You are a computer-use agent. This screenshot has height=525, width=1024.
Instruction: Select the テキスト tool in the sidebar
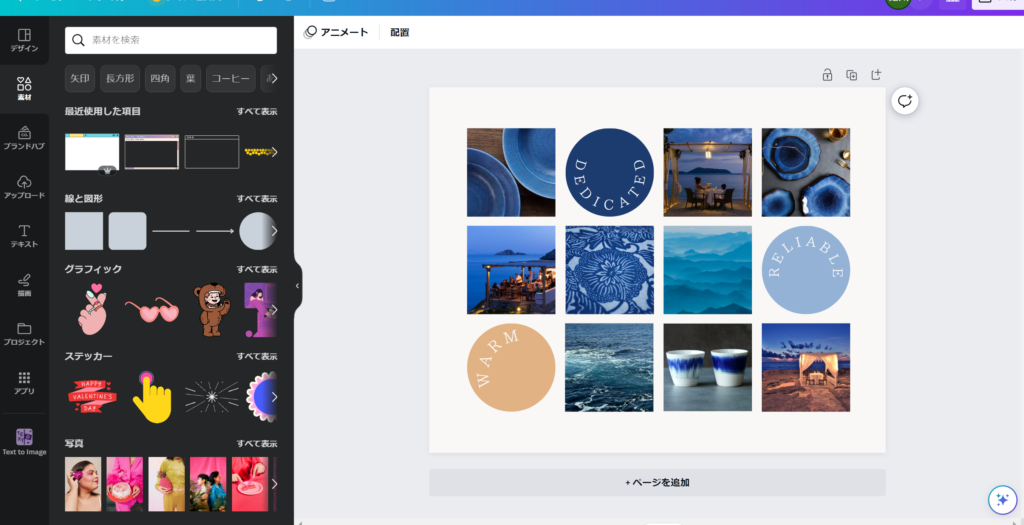[x=24, y=235]
